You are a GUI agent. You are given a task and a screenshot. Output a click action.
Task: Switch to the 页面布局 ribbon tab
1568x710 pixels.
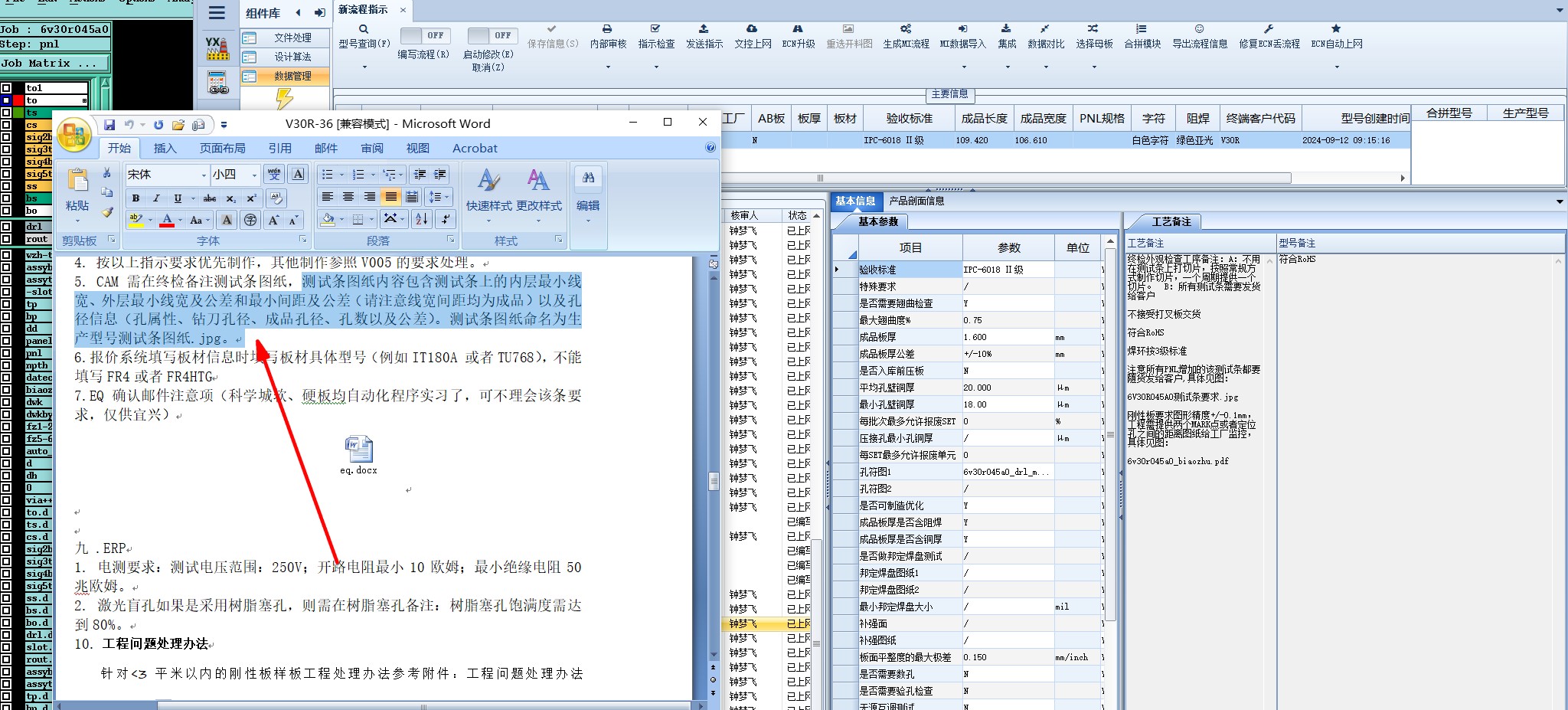point(223,148)
